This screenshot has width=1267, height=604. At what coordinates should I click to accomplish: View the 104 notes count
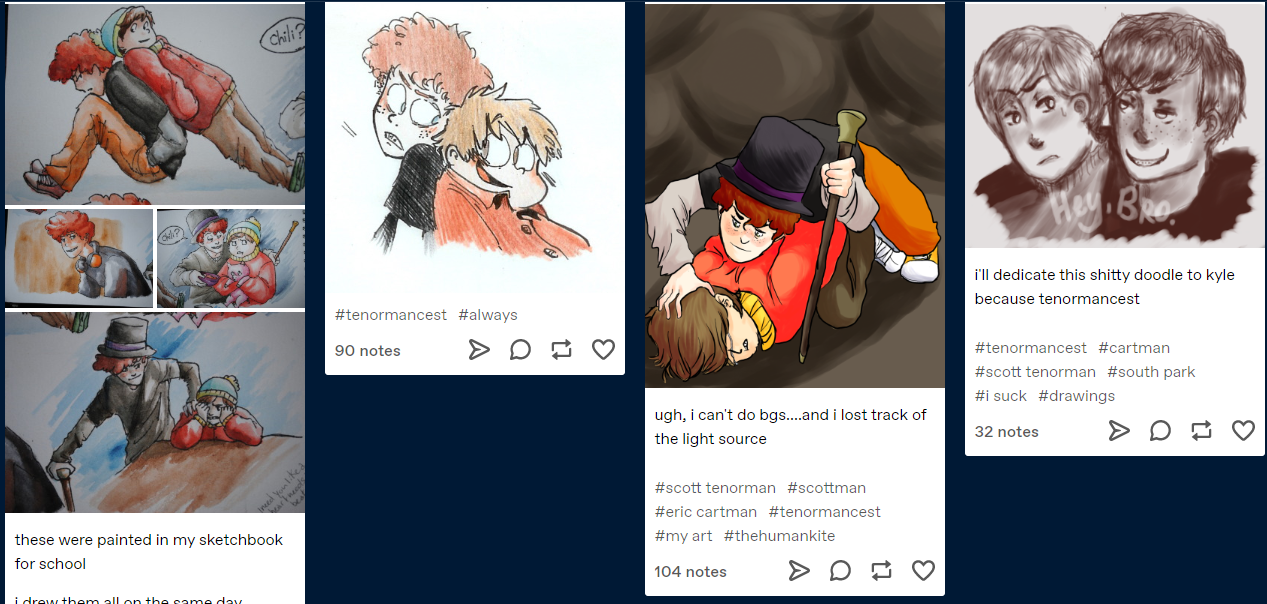pyautogui.click(x=691, y=572)
